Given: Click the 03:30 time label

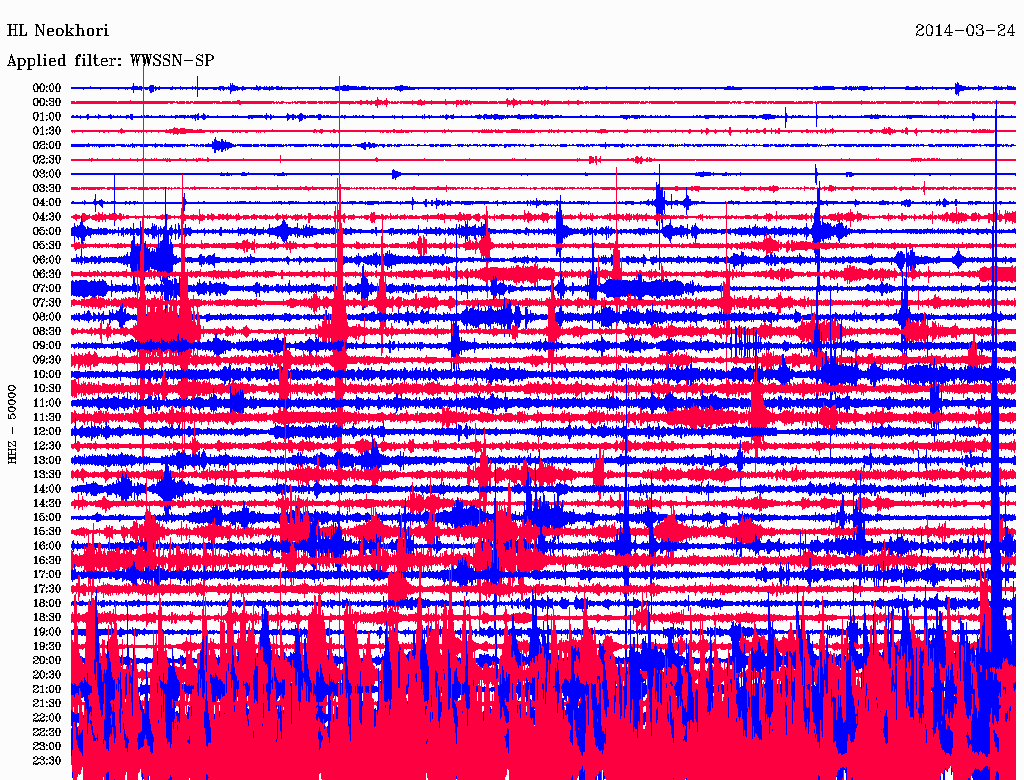Looking at the screenshot, I should 47,188.
